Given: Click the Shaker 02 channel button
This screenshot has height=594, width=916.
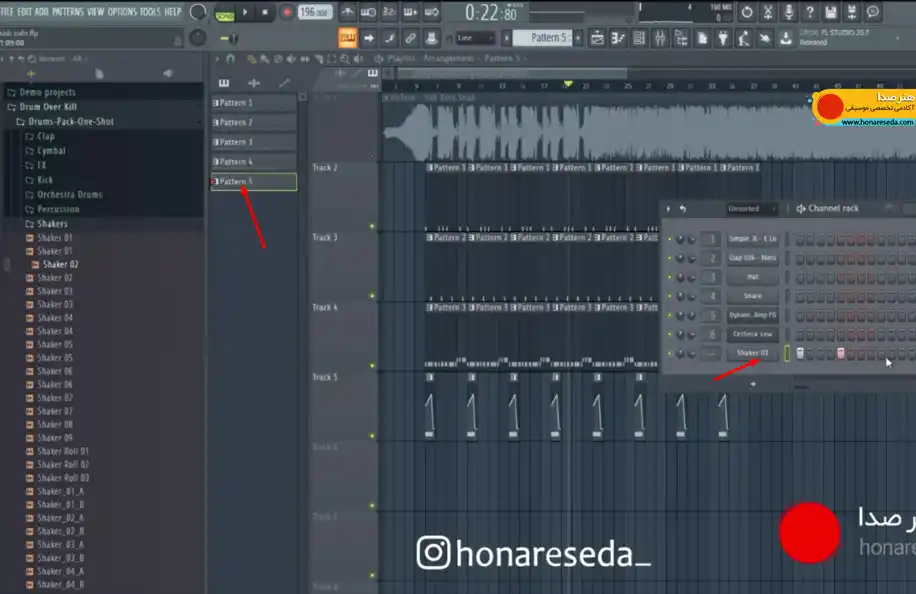Looking at the screenshot, I should [x=752, y=353].
